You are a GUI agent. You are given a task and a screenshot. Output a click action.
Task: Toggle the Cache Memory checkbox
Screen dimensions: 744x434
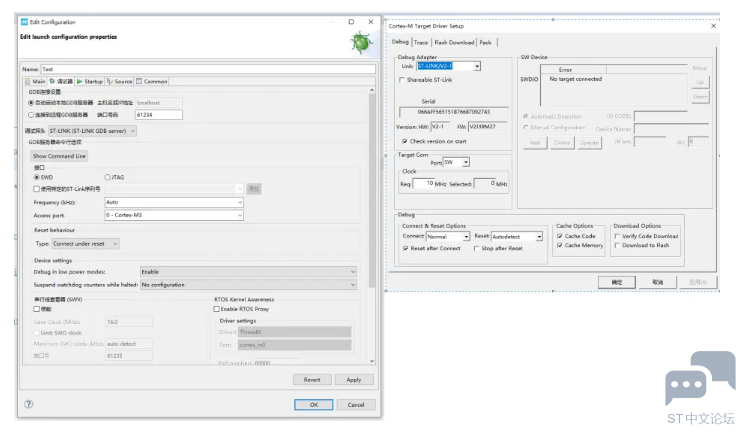tap(560, 245)
